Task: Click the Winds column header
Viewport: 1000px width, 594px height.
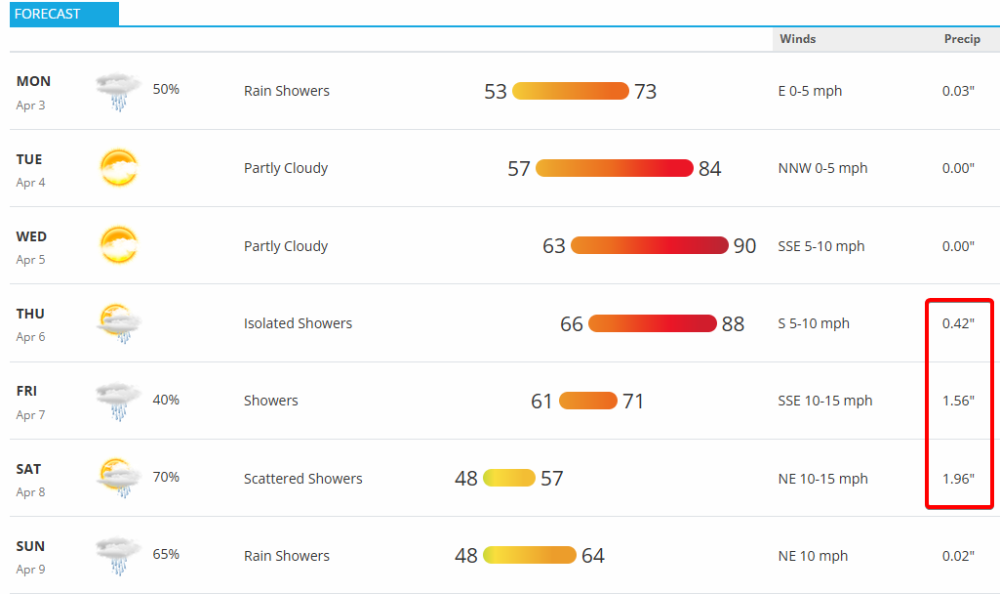Action: point(797,39)
